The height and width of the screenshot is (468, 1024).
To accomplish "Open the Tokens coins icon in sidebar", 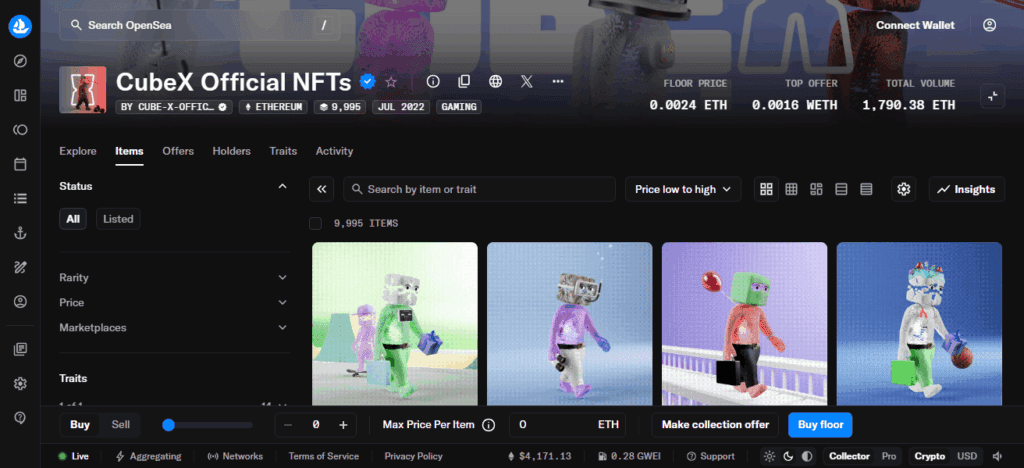I will (20, 130).
